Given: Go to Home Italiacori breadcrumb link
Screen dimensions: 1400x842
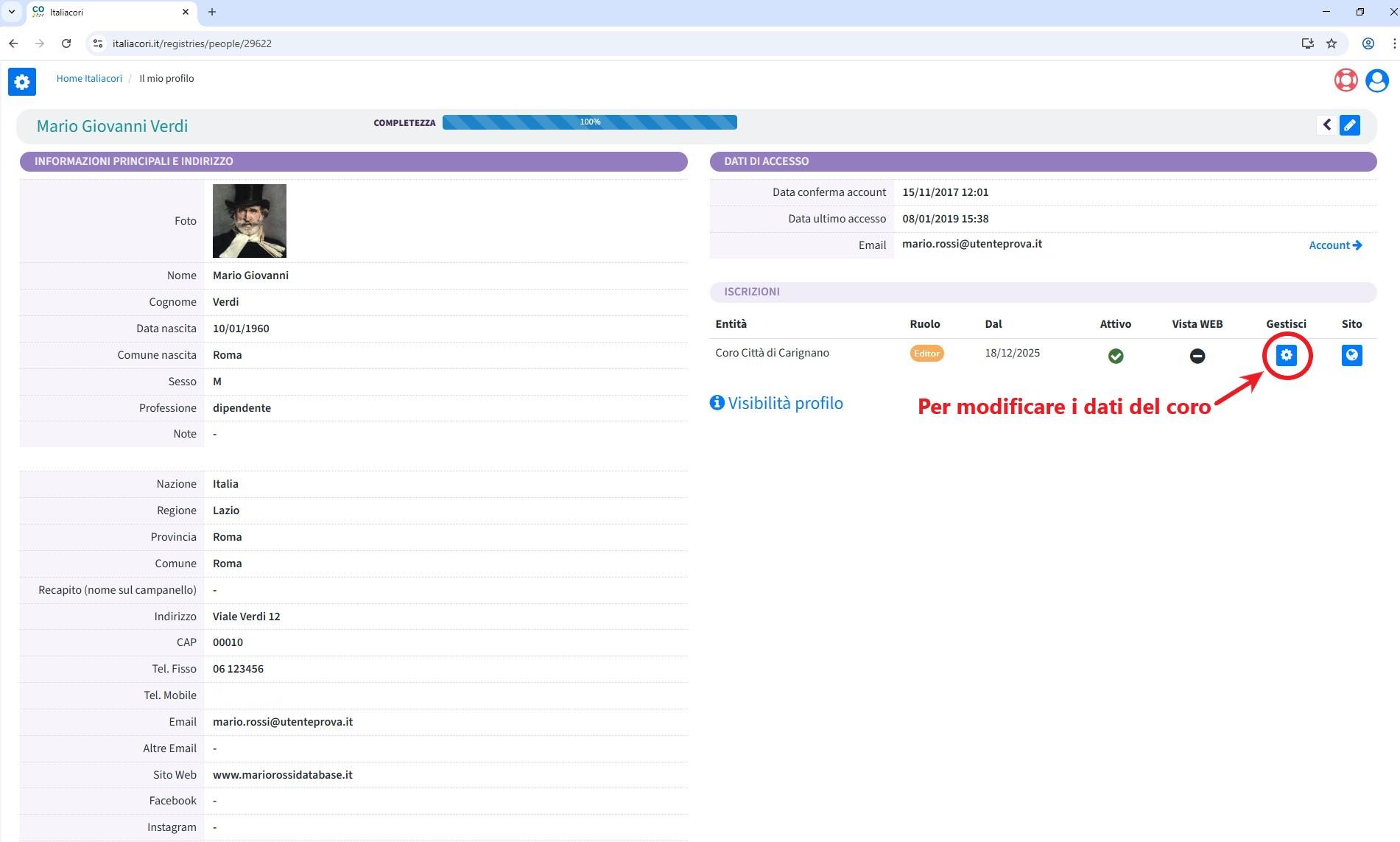Looking at the screenshot, I should [x=89, y=78].
